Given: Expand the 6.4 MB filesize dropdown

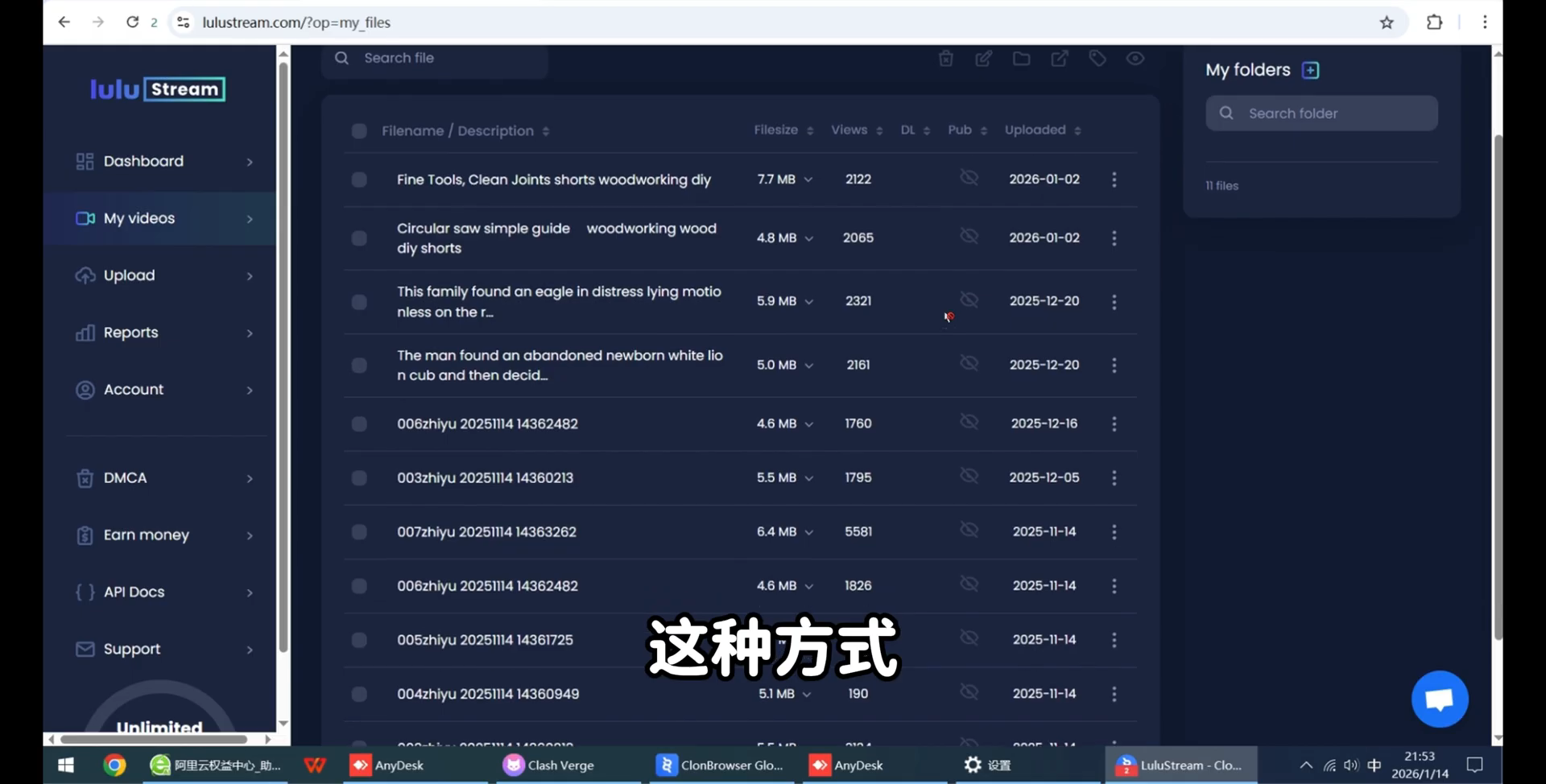Looking at the screenshot, I should point(808,532).
